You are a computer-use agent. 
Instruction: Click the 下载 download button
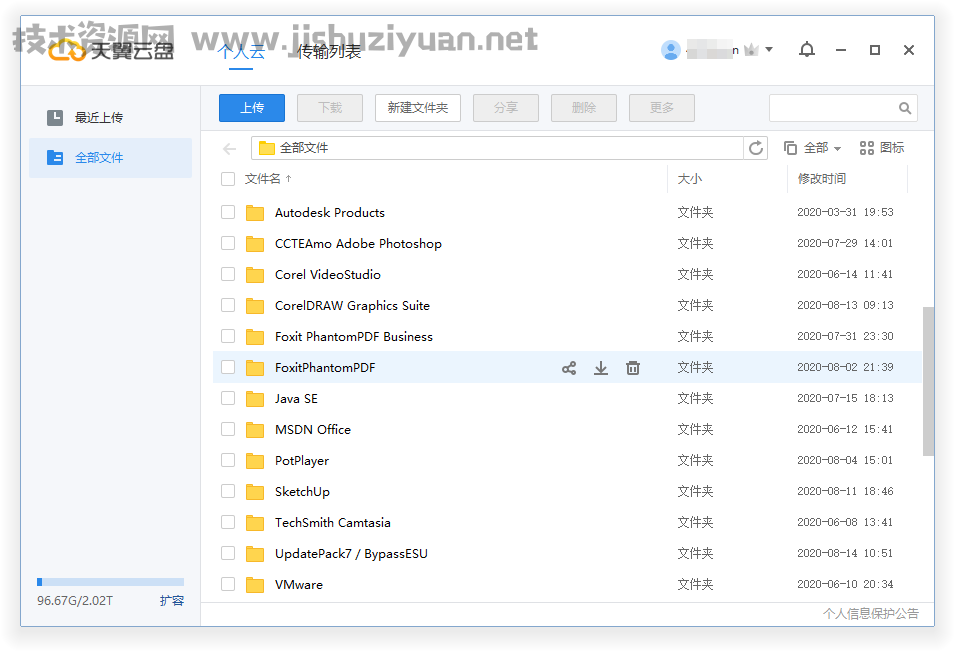pos(329,108)
